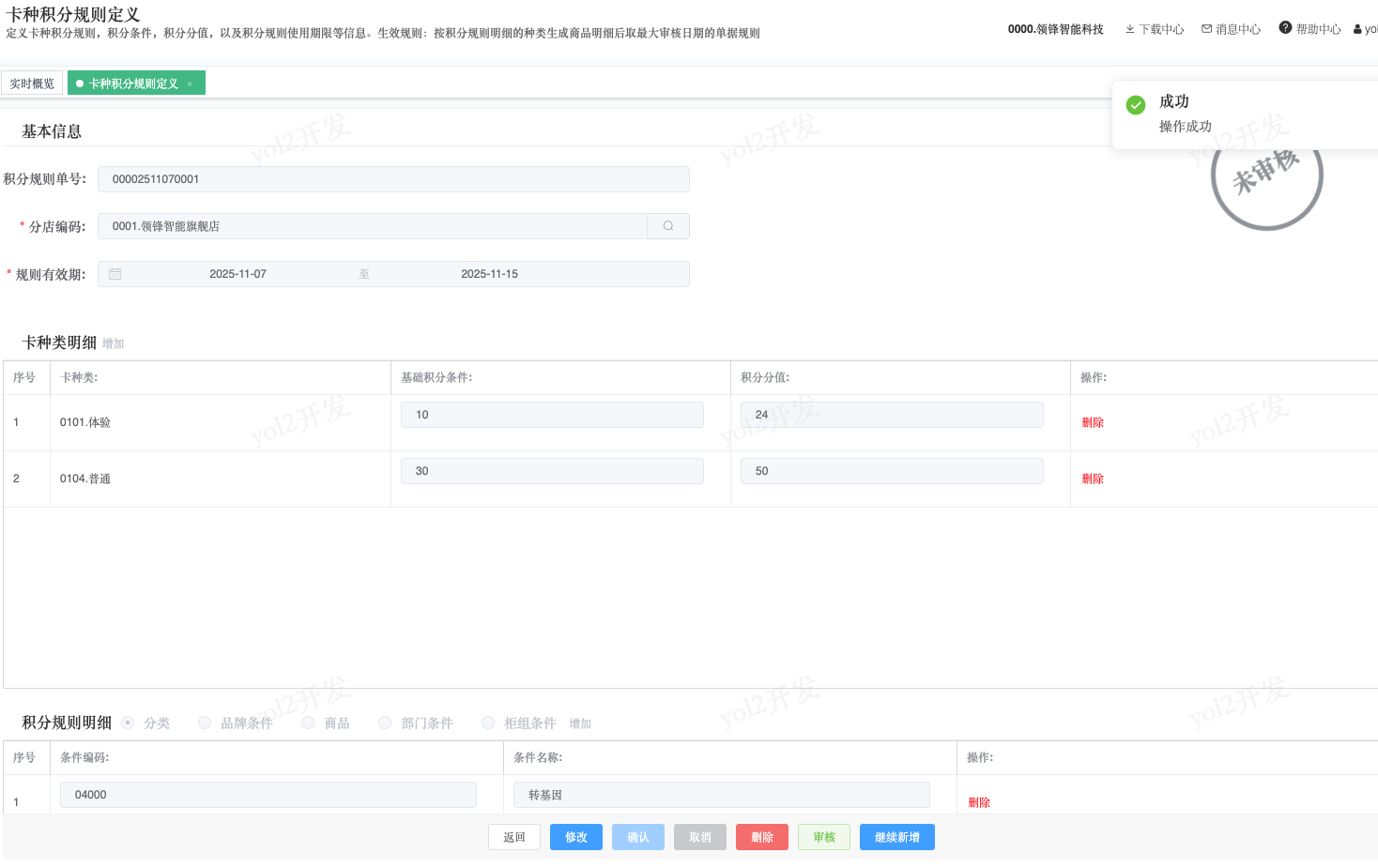The height and width of the screenshot is (868, 1378).
Task: Click the 修改 button
Action: pyautogui.click(x=576, y=837)
